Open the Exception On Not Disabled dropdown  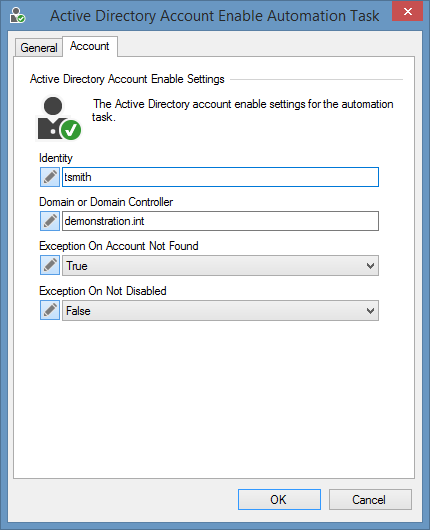point(220,311)
